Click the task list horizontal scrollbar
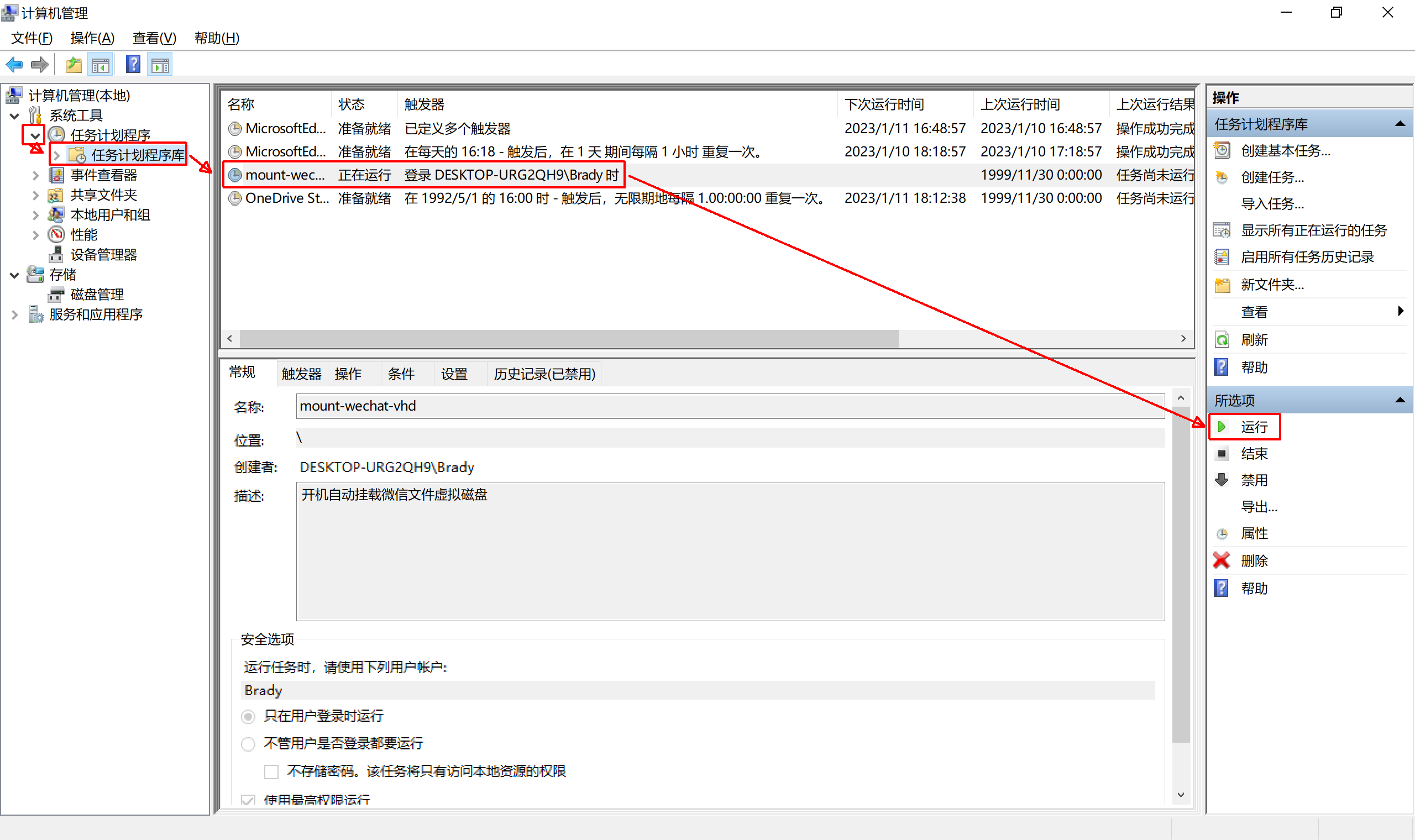The width and height of the screenshot is (1415, 840). [x=569, y=339]
